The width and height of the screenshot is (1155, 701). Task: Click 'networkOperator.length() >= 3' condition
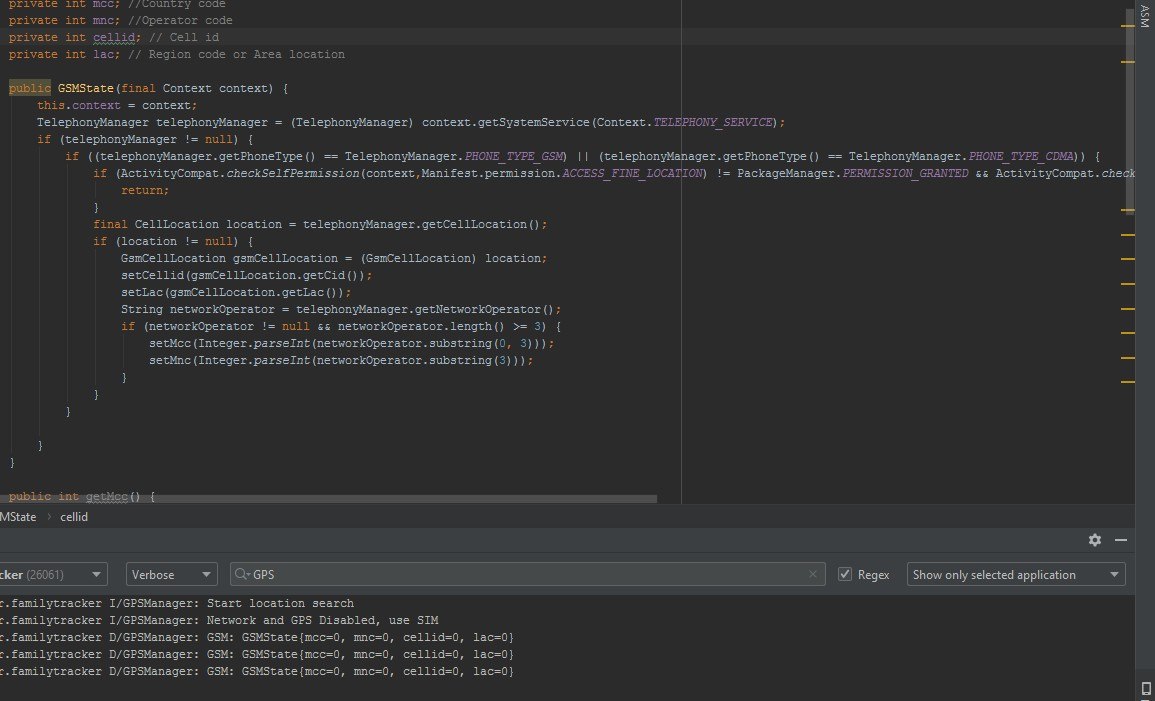[440, 326]
